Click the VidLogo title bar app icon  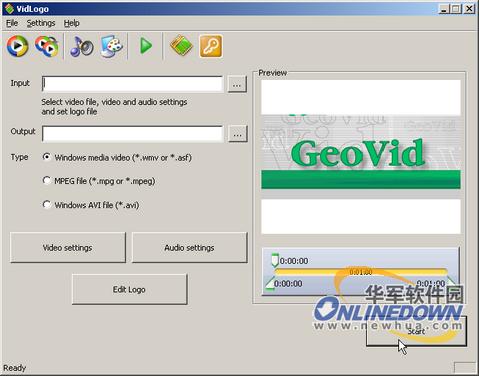point(9,9)
